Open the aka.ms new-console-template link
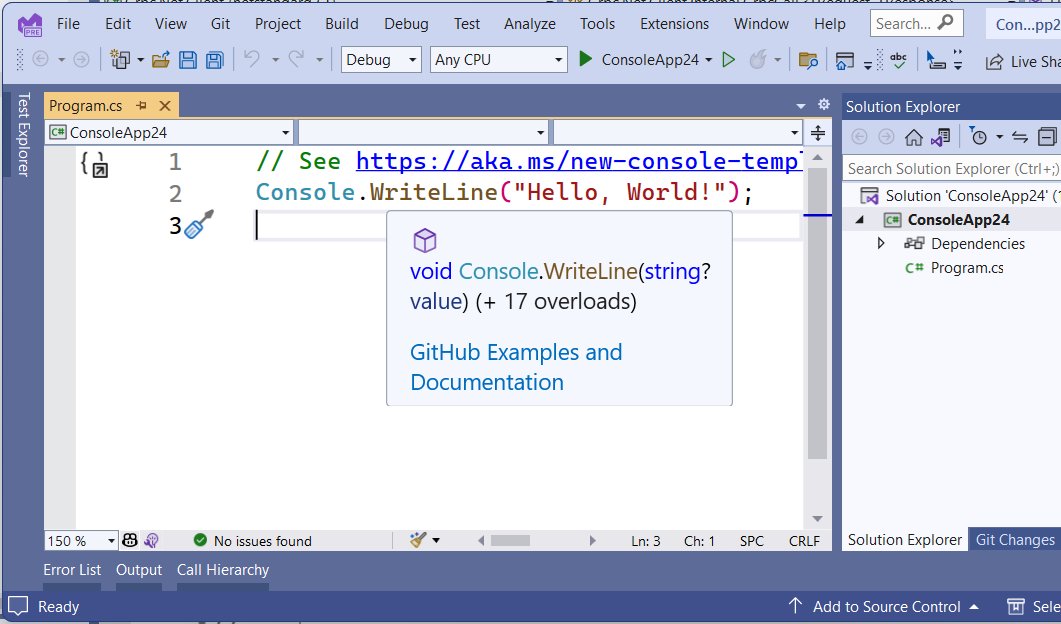This screenshot has width=1061, height=624. click(579, 161)
